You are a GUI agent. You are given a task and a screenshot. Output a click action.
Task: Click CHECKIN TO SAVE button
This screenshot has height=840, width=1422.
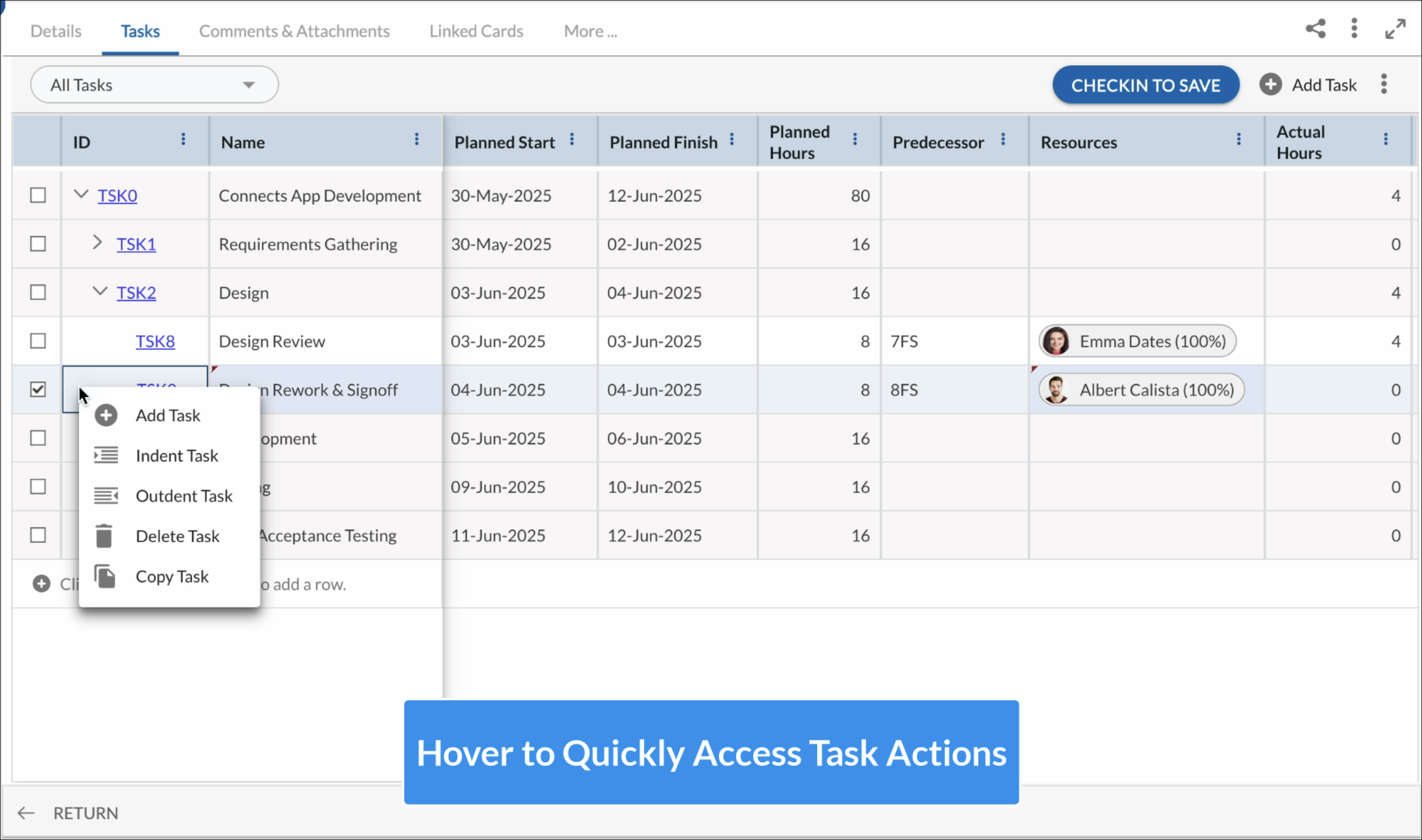pos(1146,85)
